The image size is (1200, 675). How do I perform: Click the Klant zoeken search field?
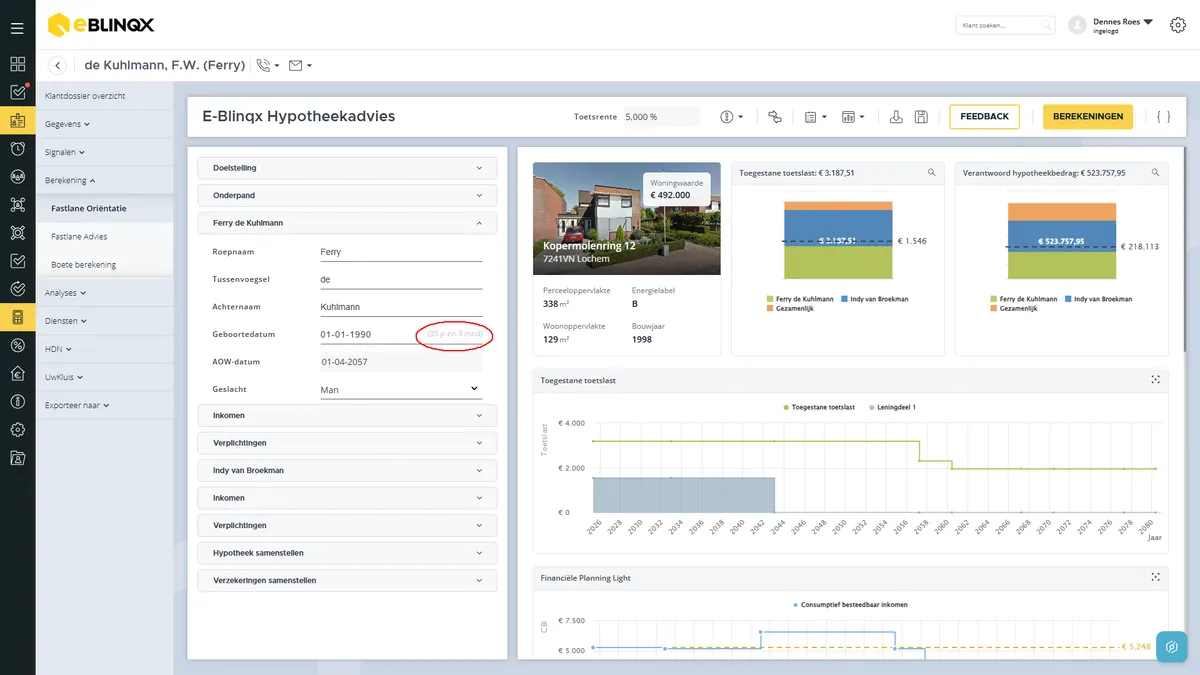[1005, 25]
